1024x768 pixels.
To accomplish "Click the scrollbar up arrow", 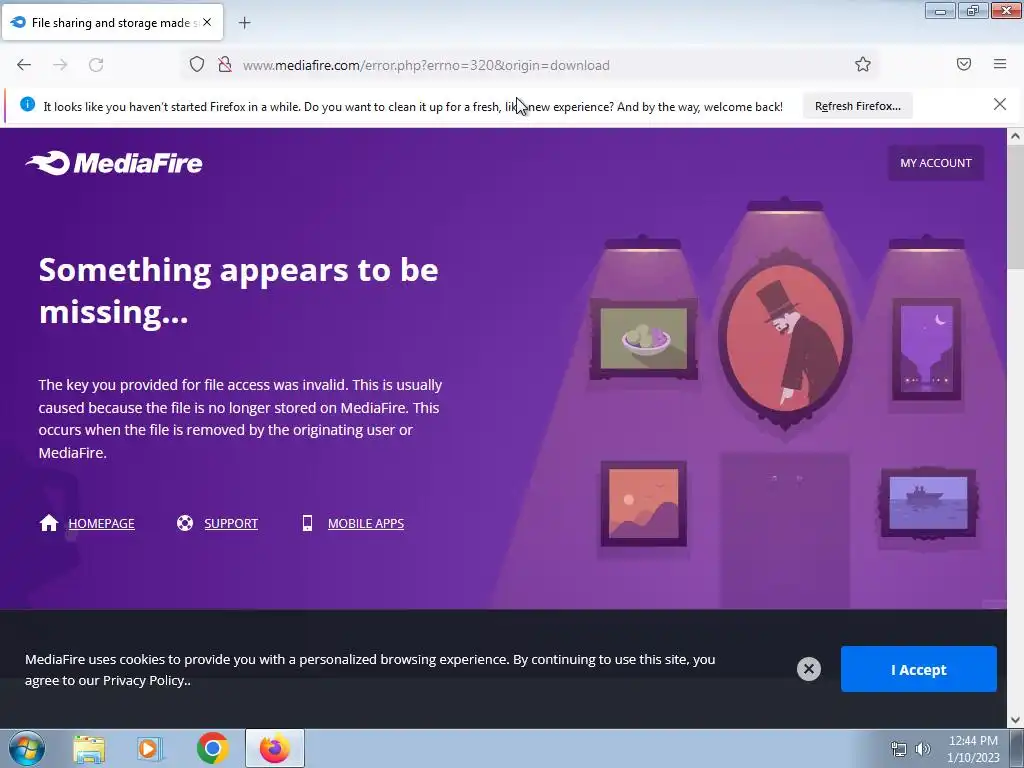I will pos(1015,136).
